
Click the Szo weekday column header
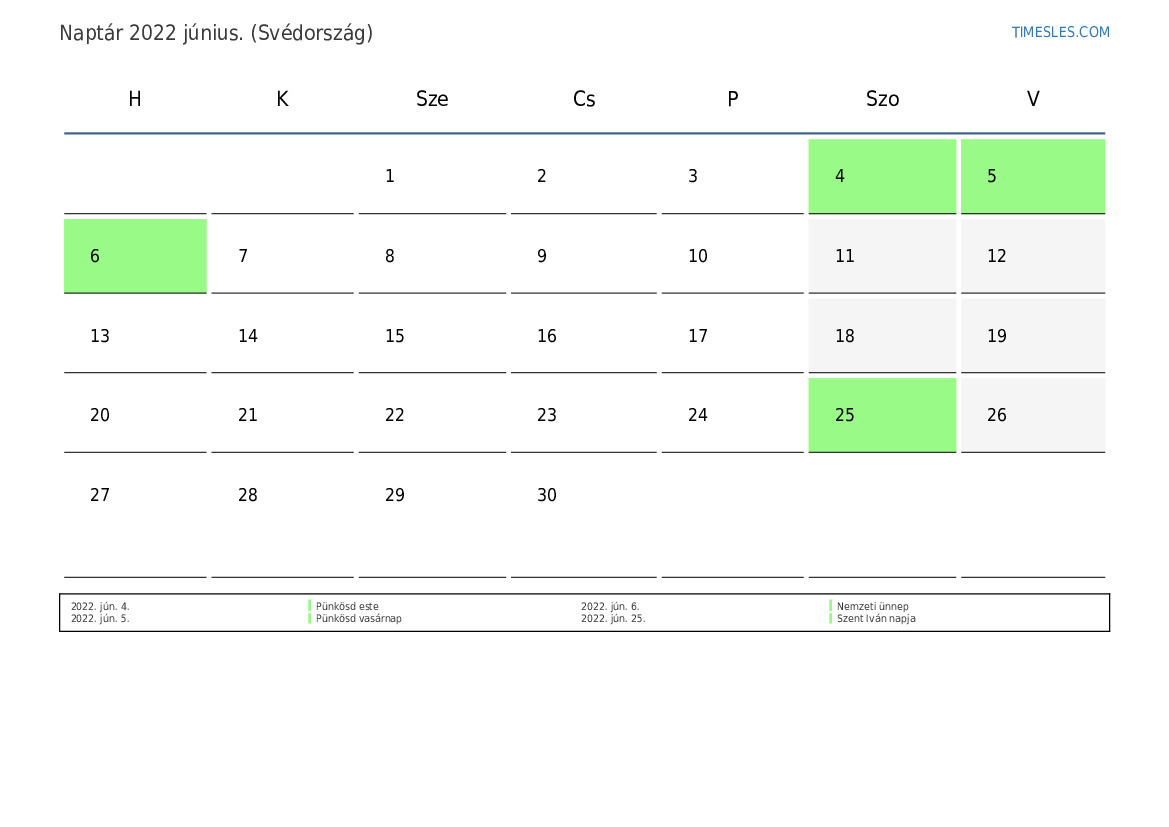(x=882, y=99)
